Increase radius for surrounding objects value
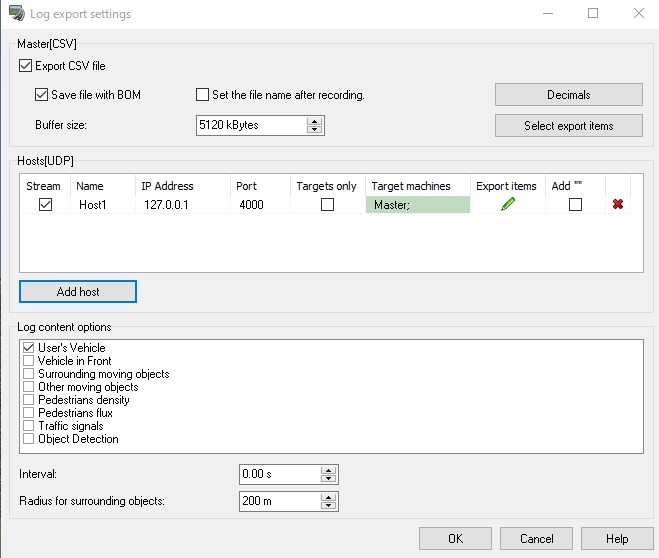The width and height of the screenshot is (659, 558). click(x=328, y=497)
